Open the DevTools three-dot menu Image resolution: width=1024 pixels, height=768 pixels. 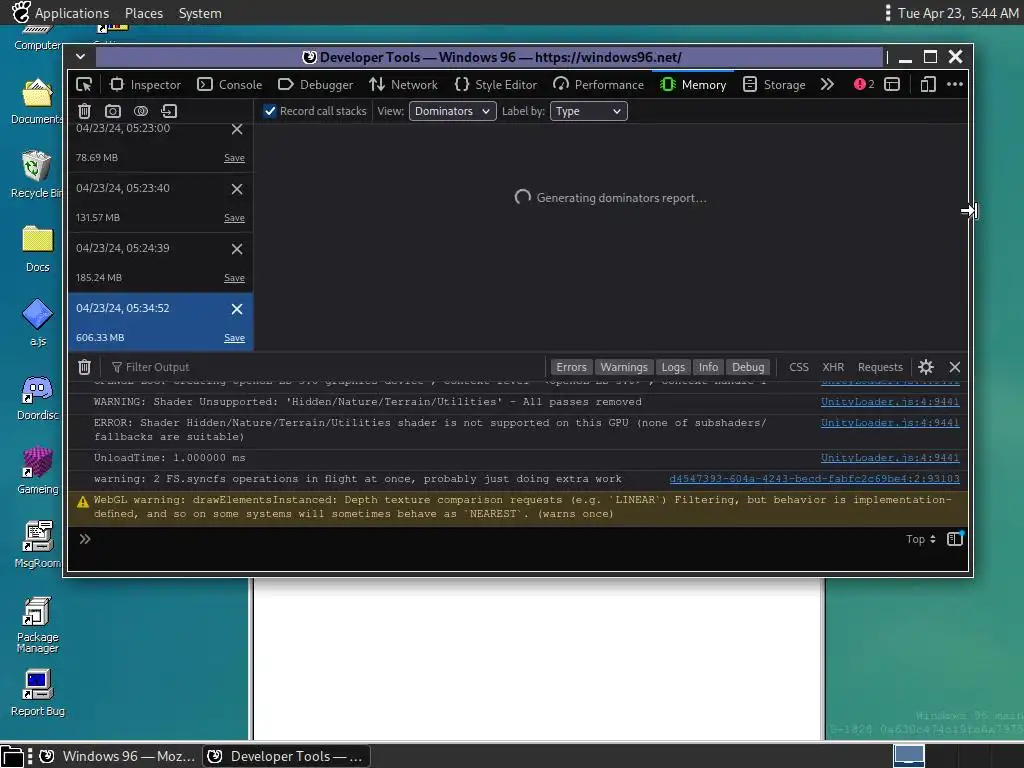(x=955, y=84)
